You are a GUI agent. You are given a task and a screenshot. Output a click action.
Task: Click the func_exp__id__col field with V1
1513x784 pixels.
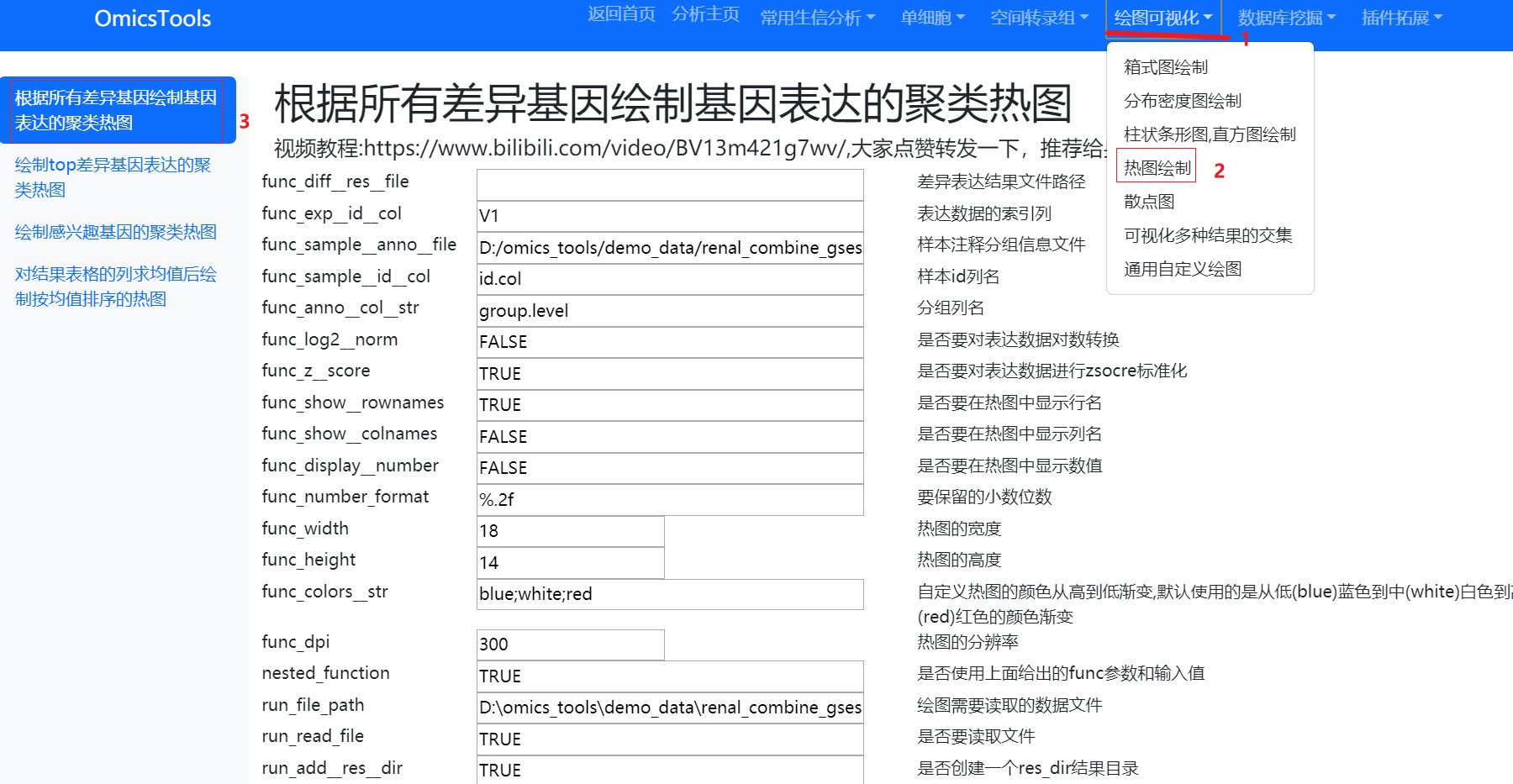click(x=670, y=216)
